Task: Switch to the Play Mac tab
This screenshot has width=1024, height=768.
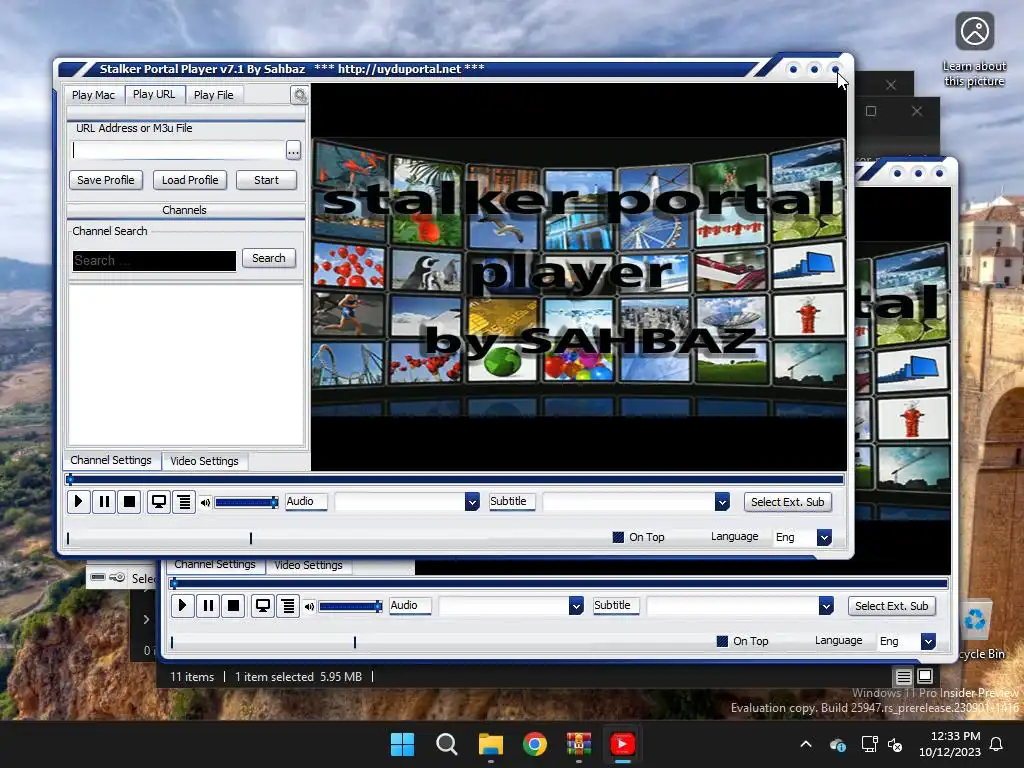Action: coord(93,95)
